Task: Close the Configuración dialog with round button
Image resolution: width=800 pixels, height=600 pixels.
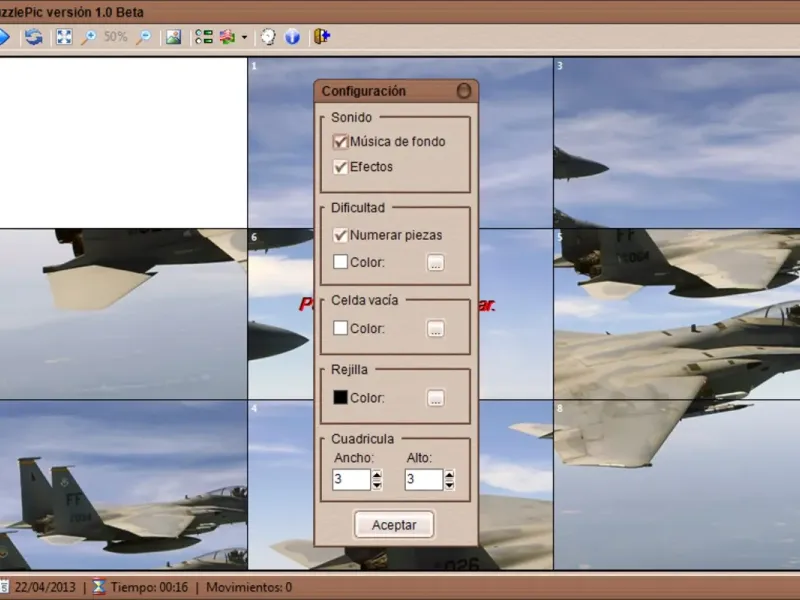Action: (463, 91)
